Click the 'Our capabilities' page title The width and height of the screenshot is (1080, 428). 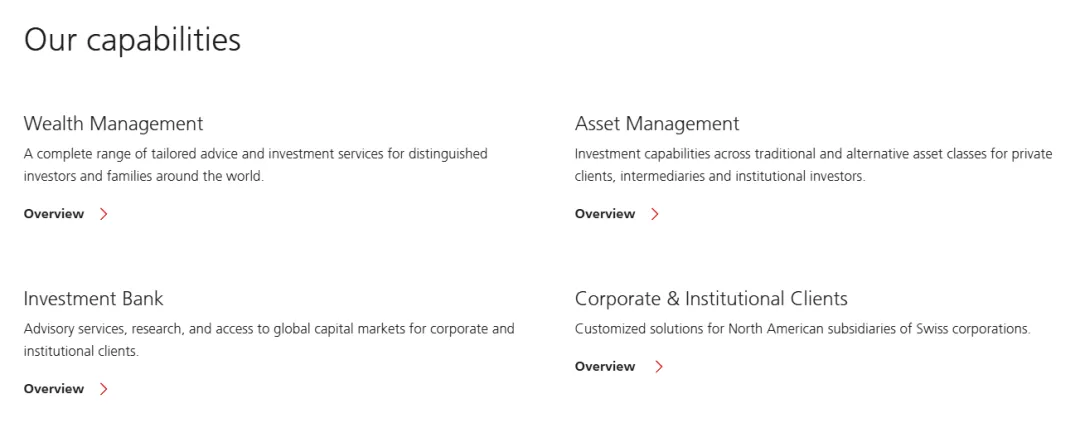pos(132,41)
